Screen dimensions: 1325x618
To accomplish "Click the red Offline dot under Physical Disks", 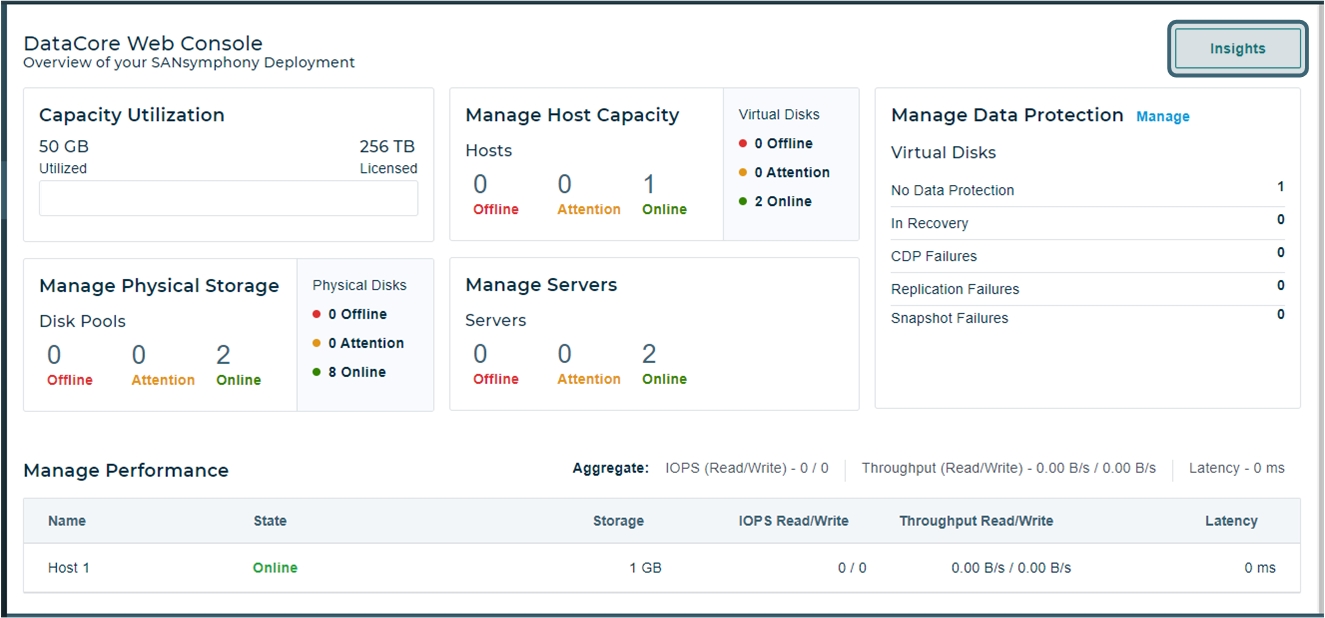I will [317, 314].
